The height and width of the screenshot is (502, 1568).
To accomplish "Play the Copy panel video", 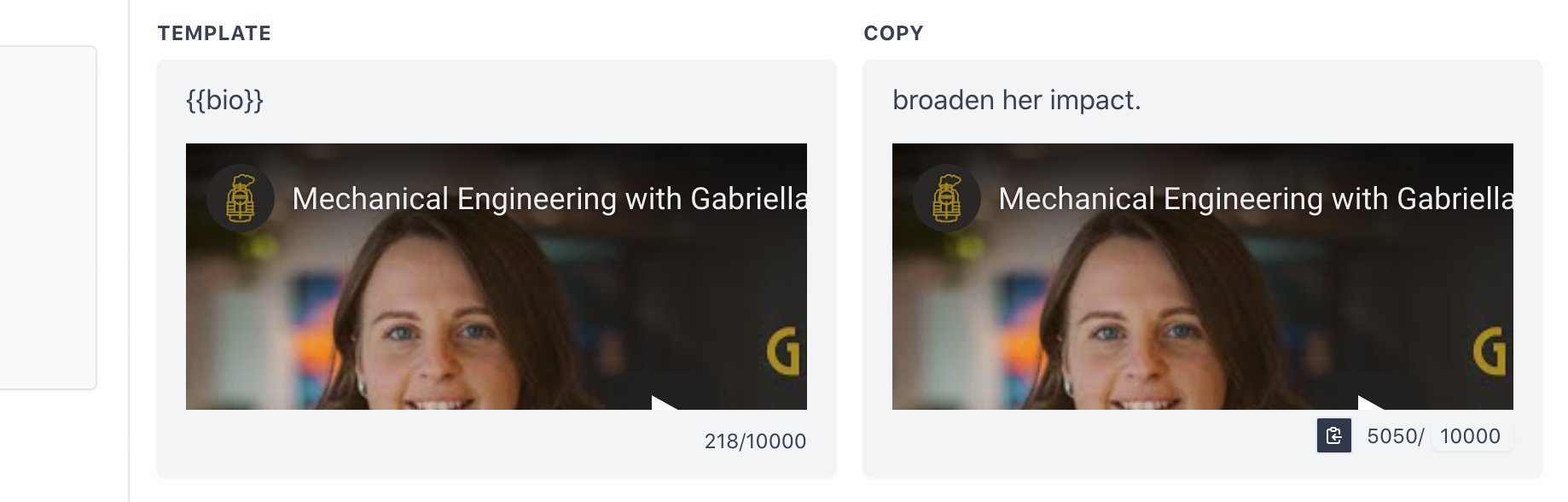I will coord(1371,402).
